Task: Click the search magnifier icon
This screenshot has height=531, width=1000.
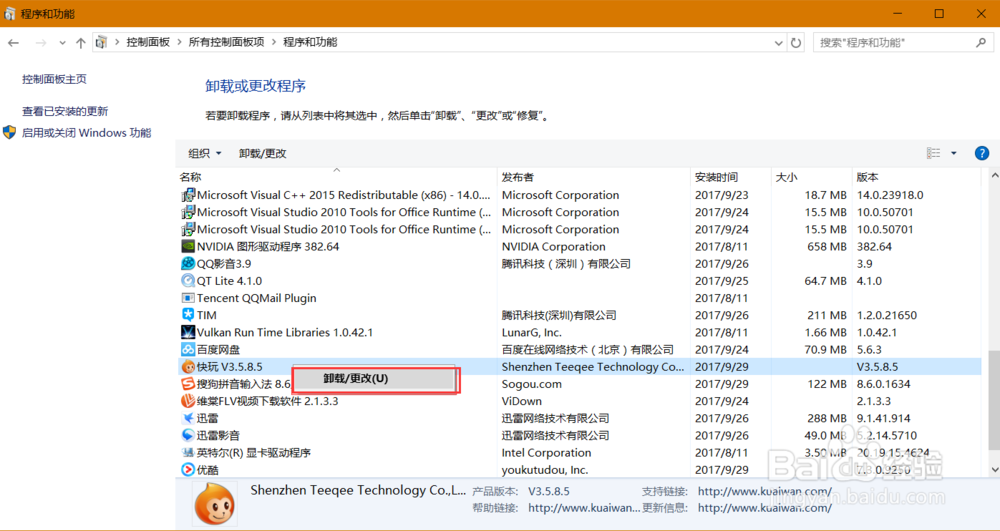Action: pyautogui.click(x=981, y=43)
